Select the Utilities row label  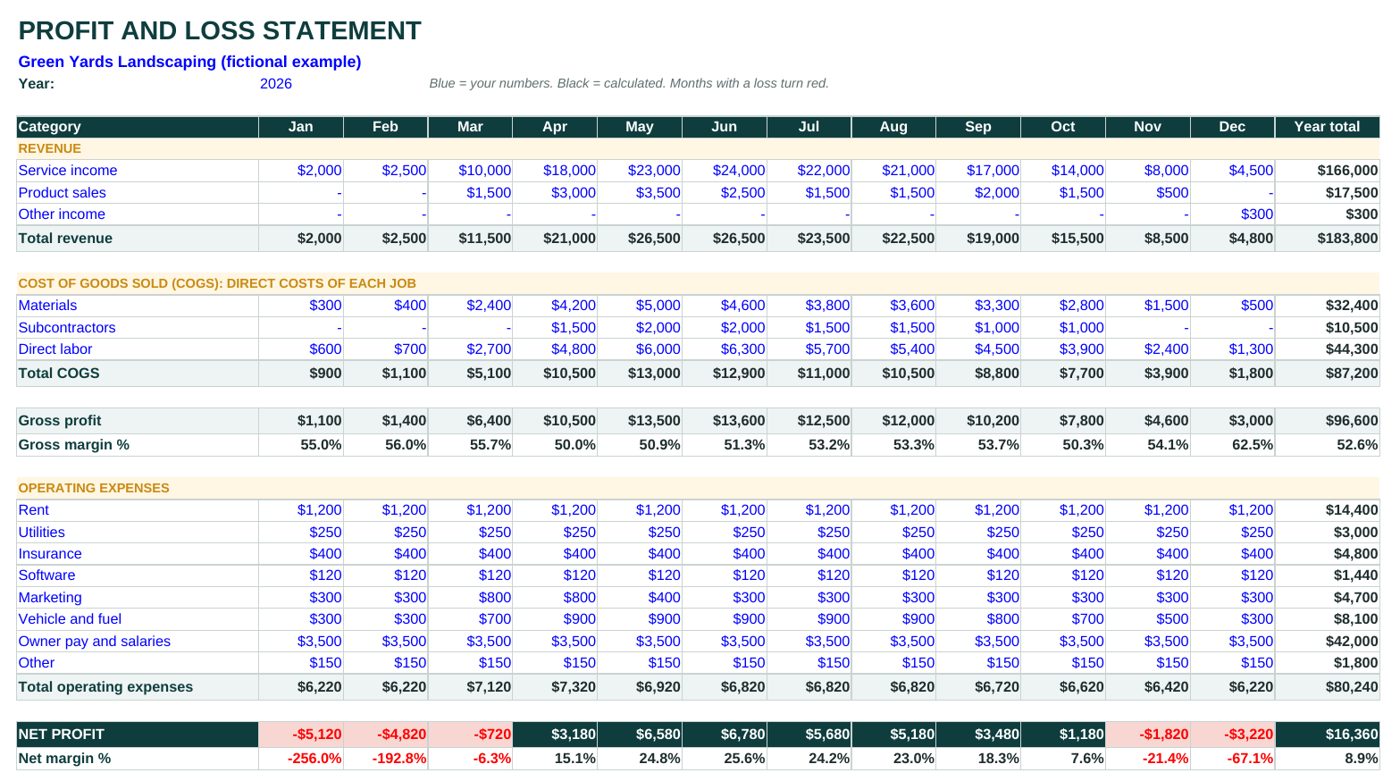(x=41, y=533)
